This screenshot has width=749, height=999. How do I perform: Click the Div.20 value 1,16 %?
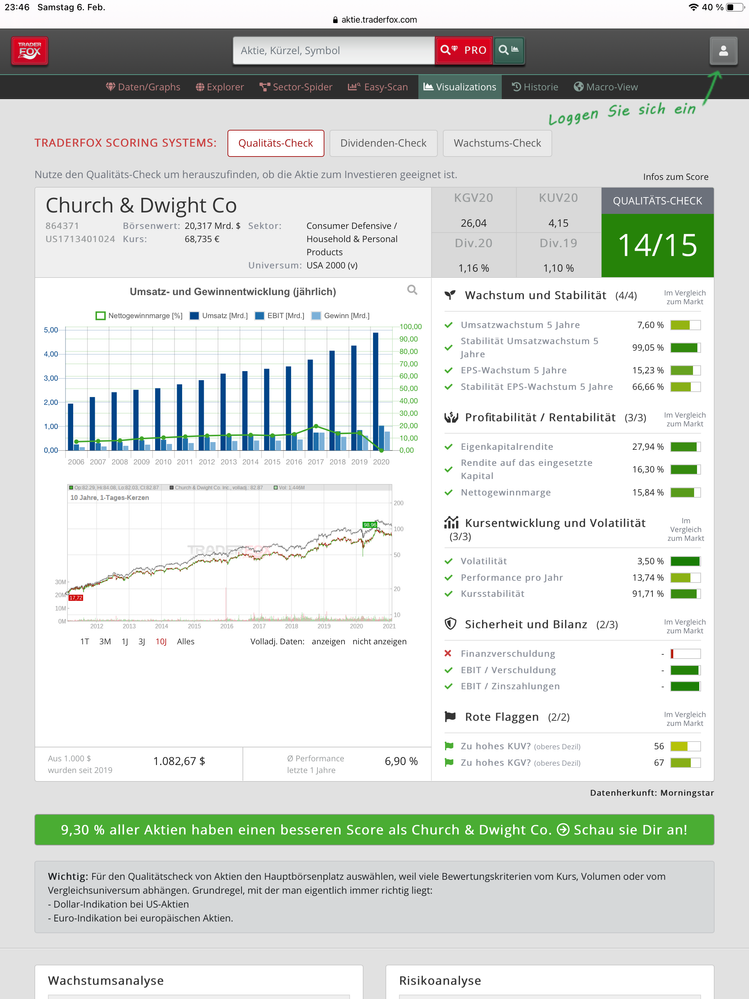pyautogui.click(x=473, y=268)
